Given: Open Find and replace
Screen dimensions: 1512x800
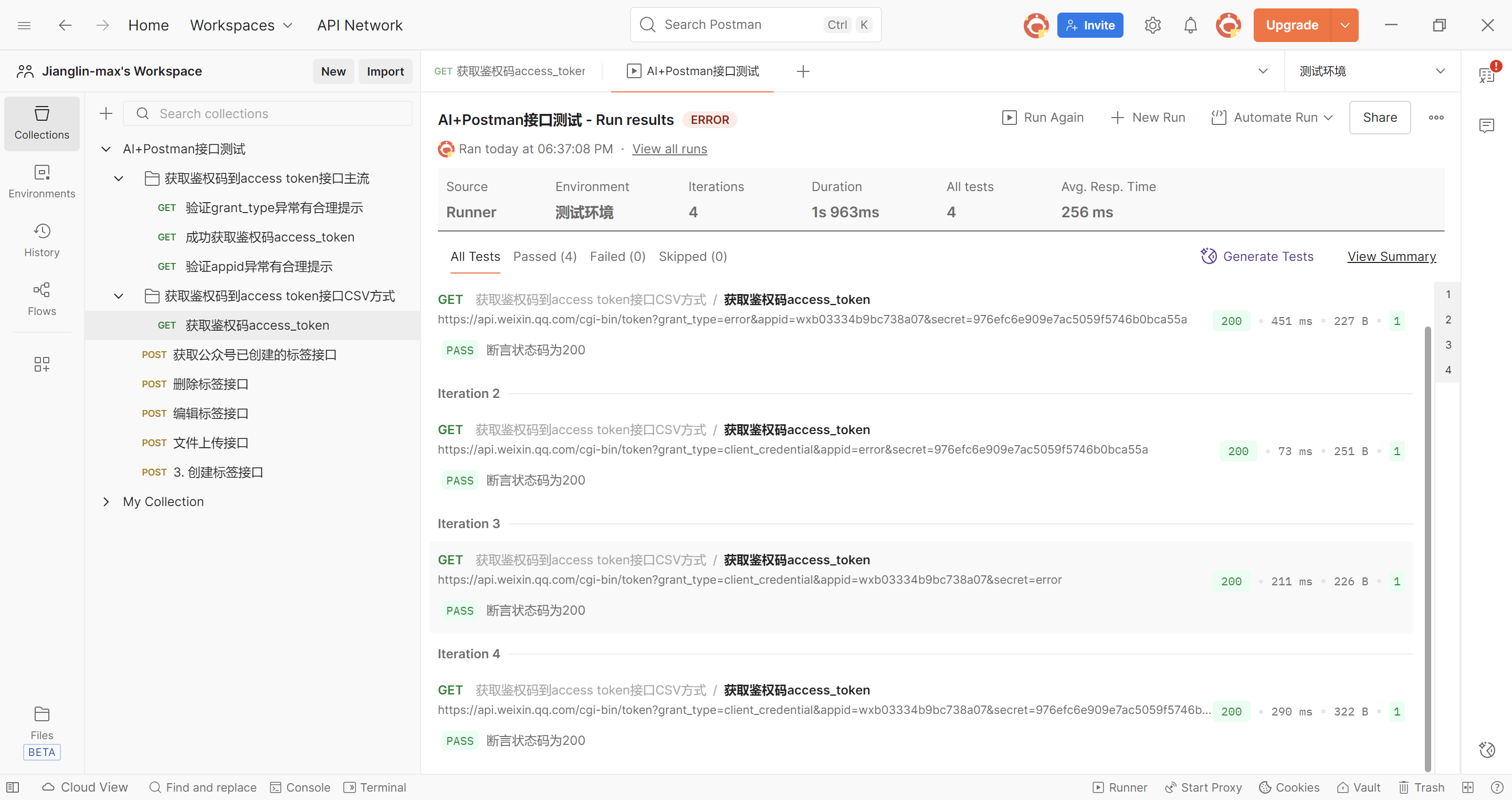Looking at the screenshot, I should click(203, 787).
